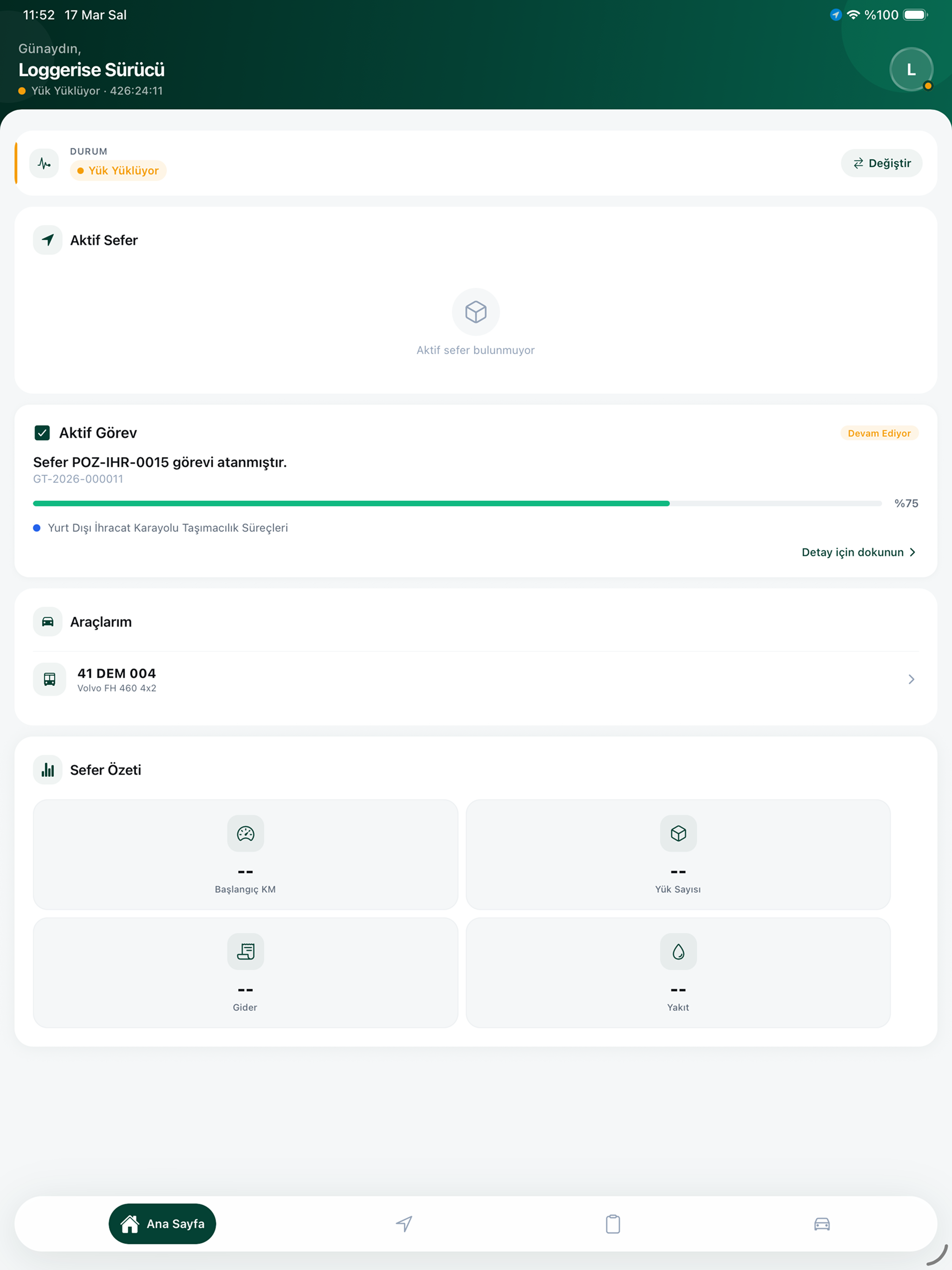Open the Gider receipt tile
The width and height of the screenshot is (952, 1270).
coord(245,972)
